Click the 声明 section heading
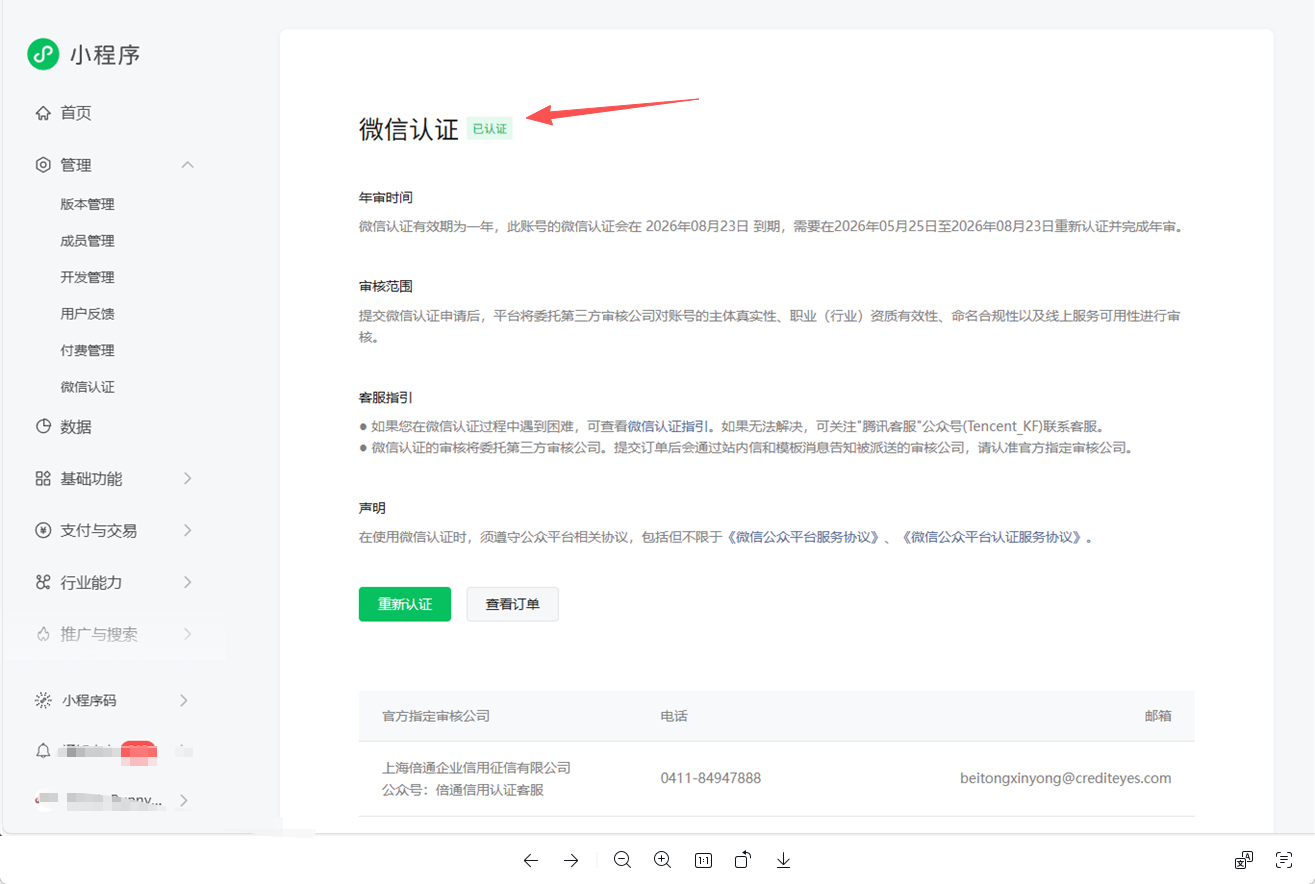 (x=372, y=508)
